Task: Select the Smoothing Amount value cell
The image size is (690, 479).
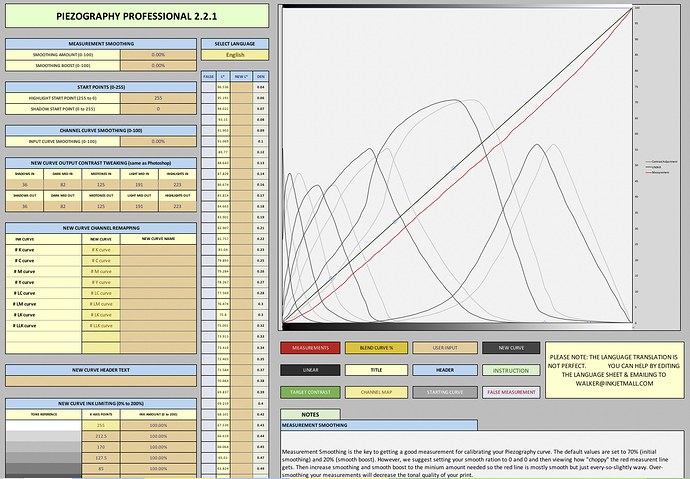Action: coord(158,55)
